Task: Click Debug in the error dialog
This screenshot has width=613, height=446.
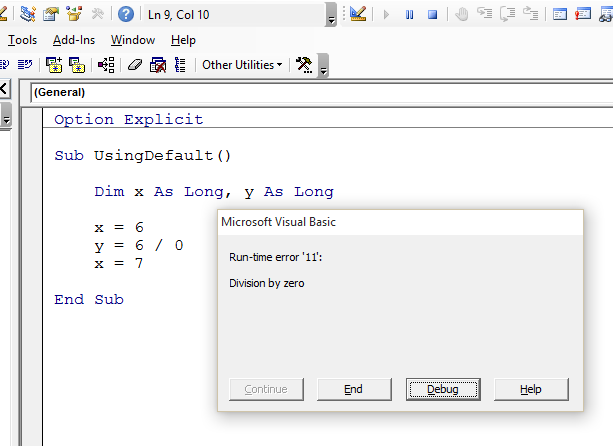Action: point(443,389)
